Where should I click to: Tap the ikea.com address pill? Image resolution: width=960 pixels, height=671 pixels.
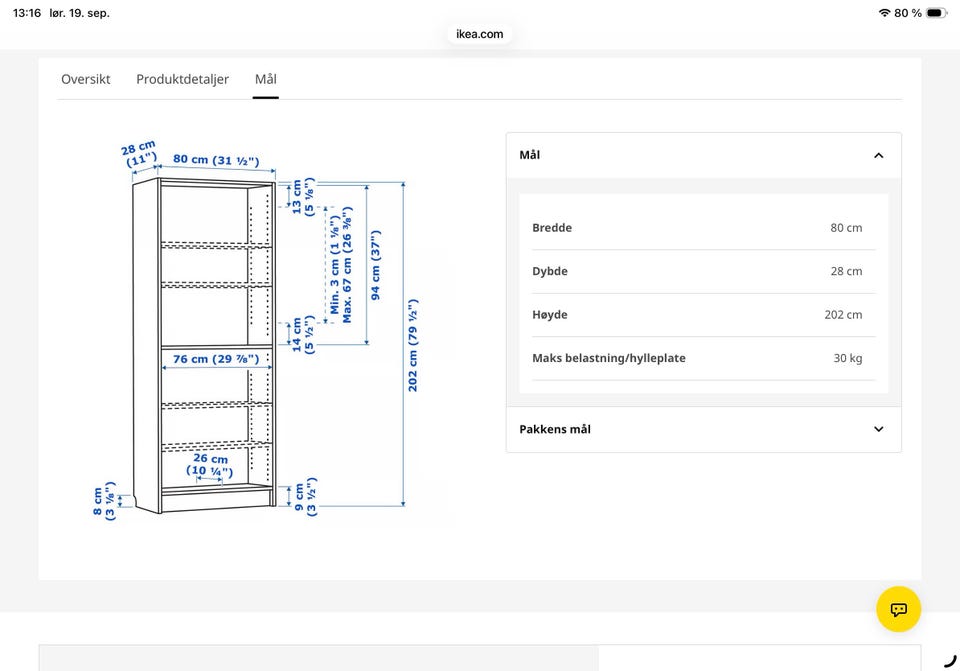(x=479, y=34)
